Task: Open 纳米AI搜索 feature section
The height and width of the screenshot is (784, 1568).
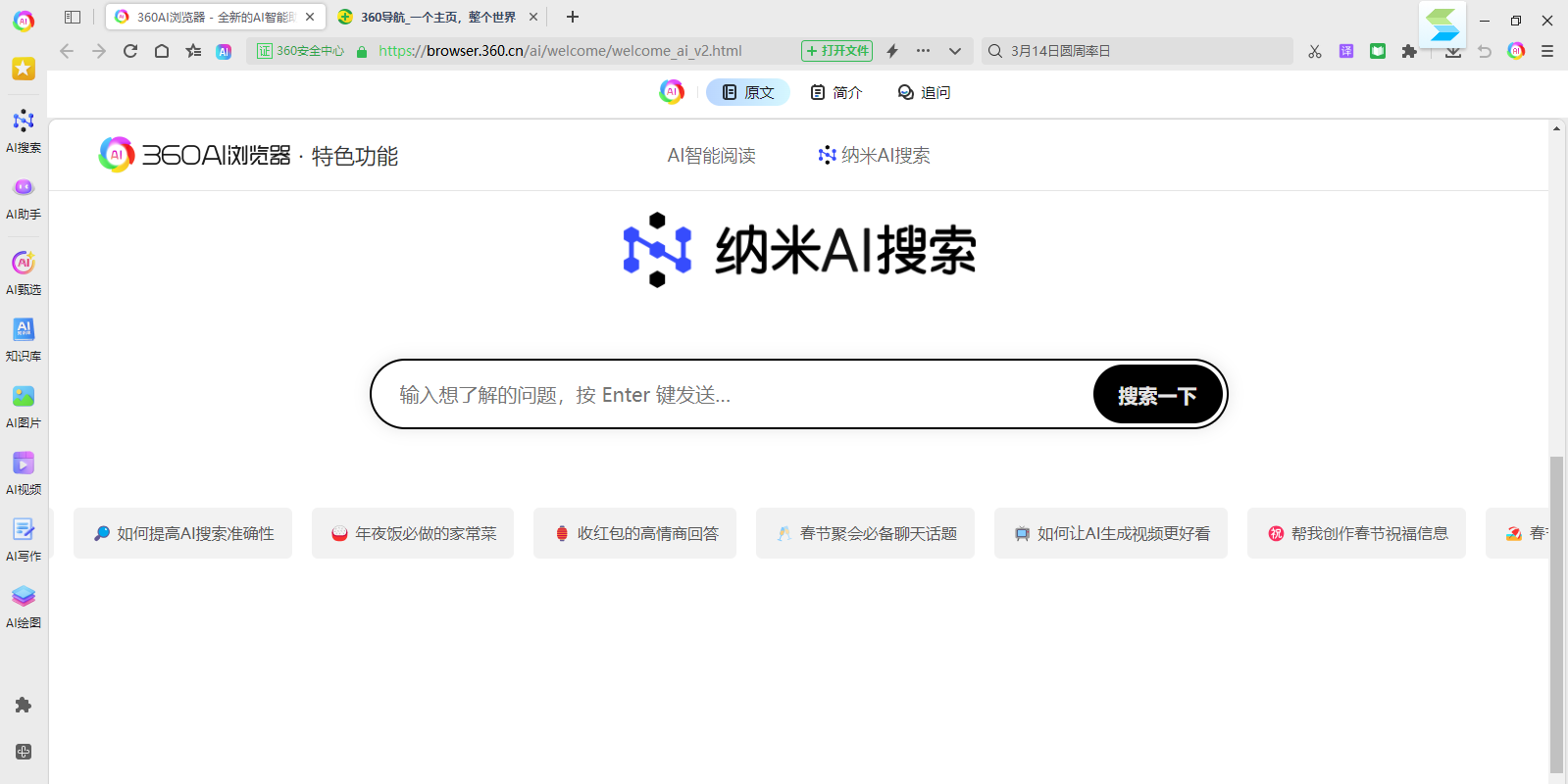Action: [875, 156]
